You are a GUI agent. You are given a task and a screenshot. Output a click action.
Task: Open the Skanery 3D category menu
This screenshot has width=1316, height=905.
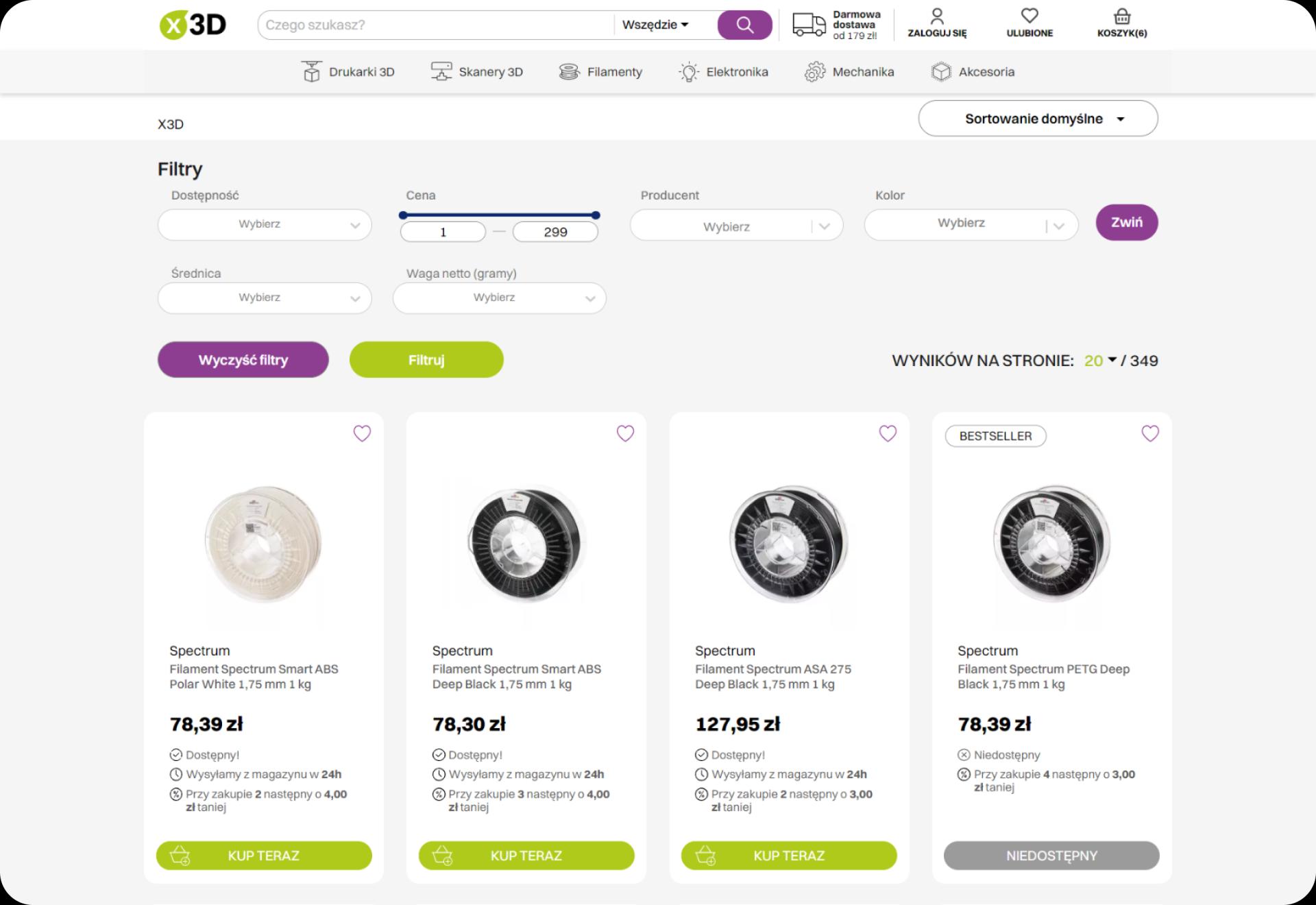coord(477,72)
